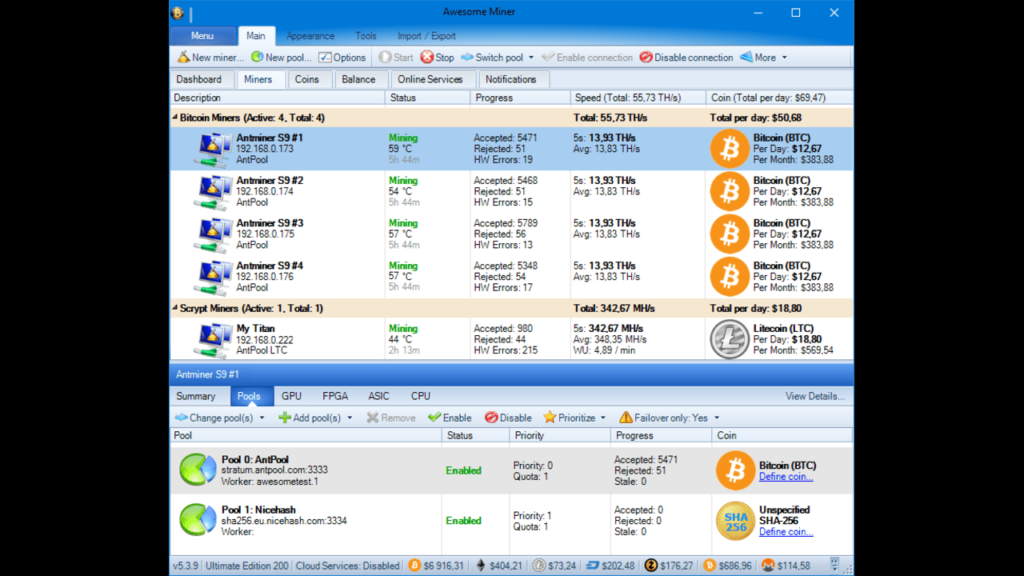The height and width of the screenshot is (576, 1024).
Task: Sort miners by the Speed column header
Action: click(637, 98)
